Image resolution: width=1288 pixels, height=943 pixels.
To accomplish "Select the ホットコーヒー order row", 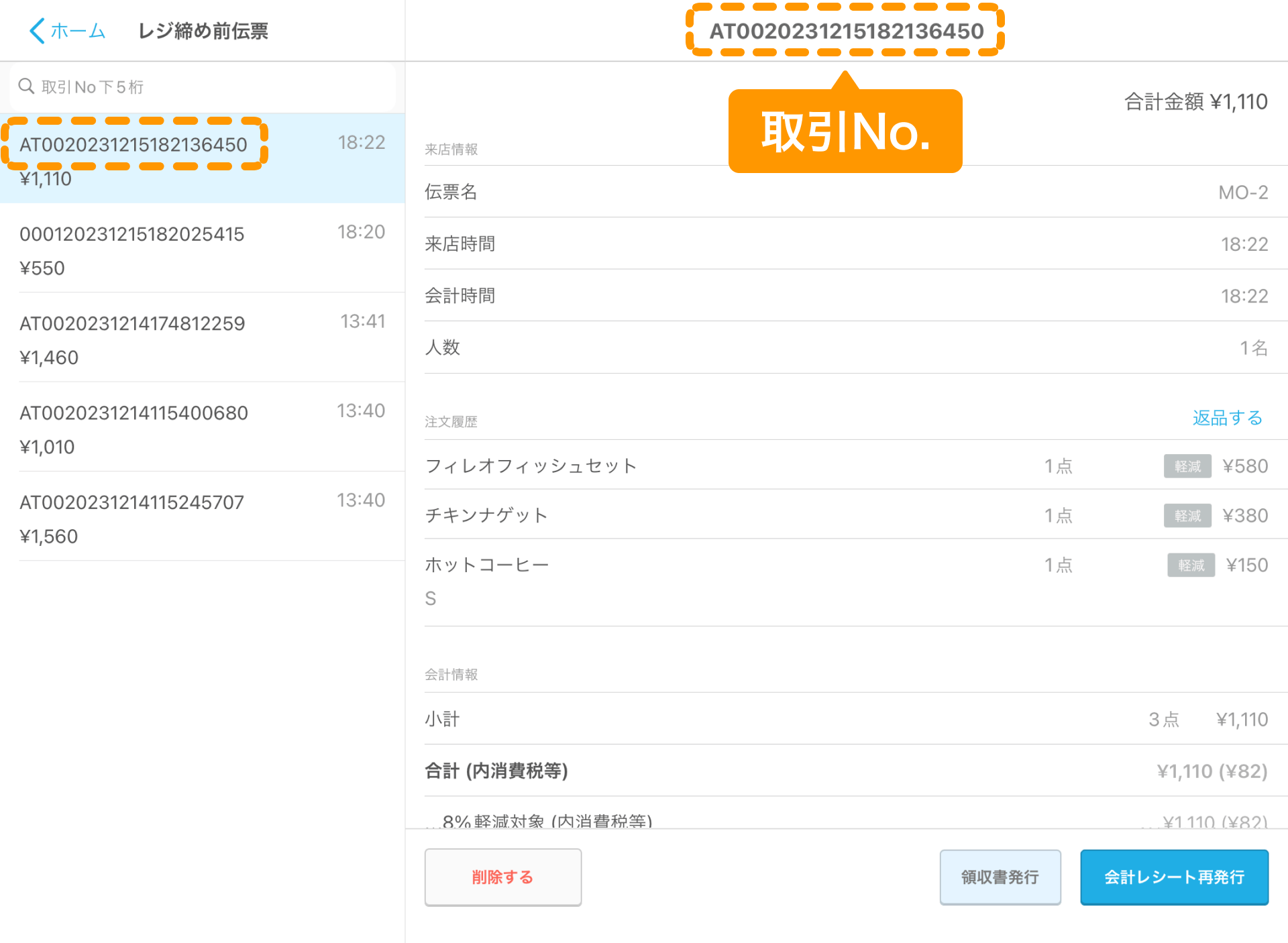I will 738,580.
